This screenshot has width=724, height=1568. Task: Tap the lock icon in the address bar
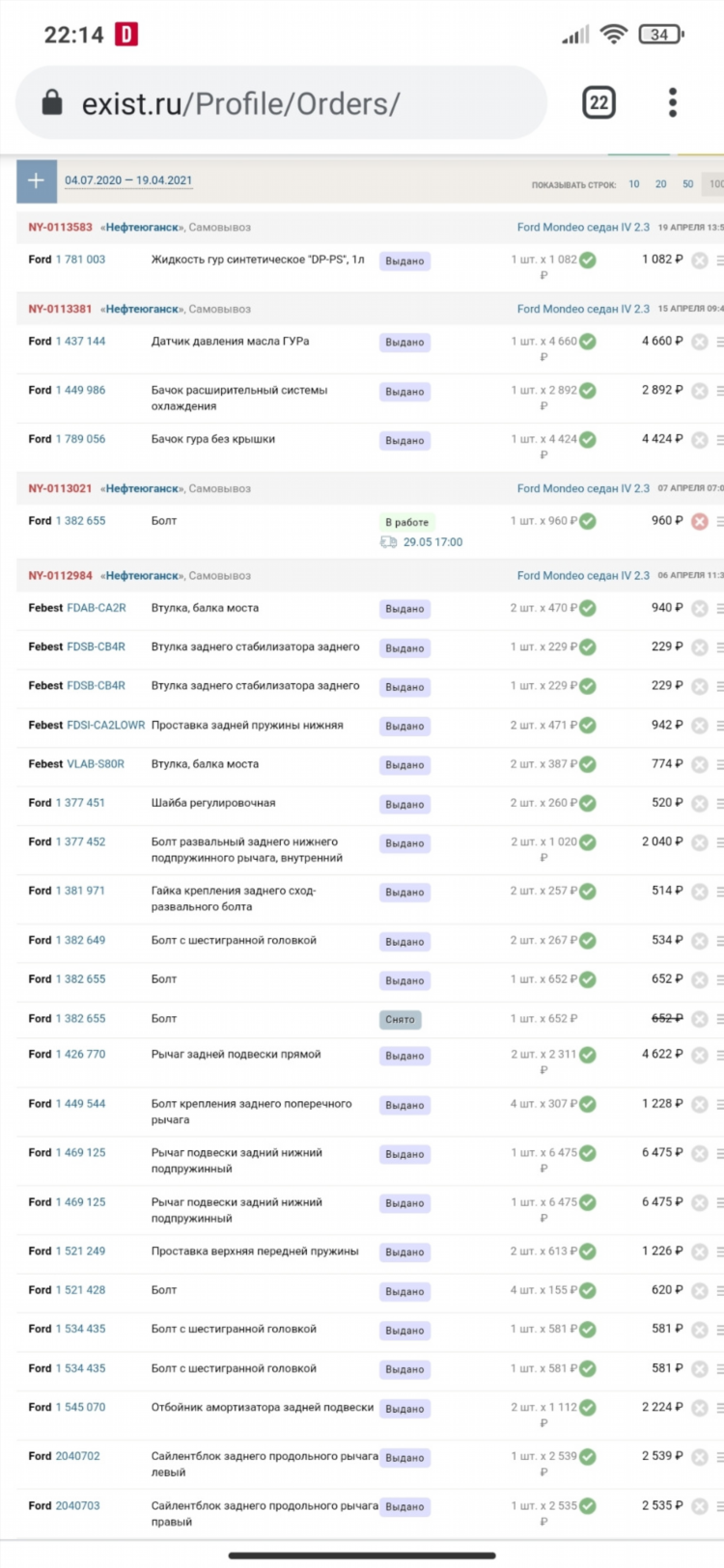(x=52, y=103)
